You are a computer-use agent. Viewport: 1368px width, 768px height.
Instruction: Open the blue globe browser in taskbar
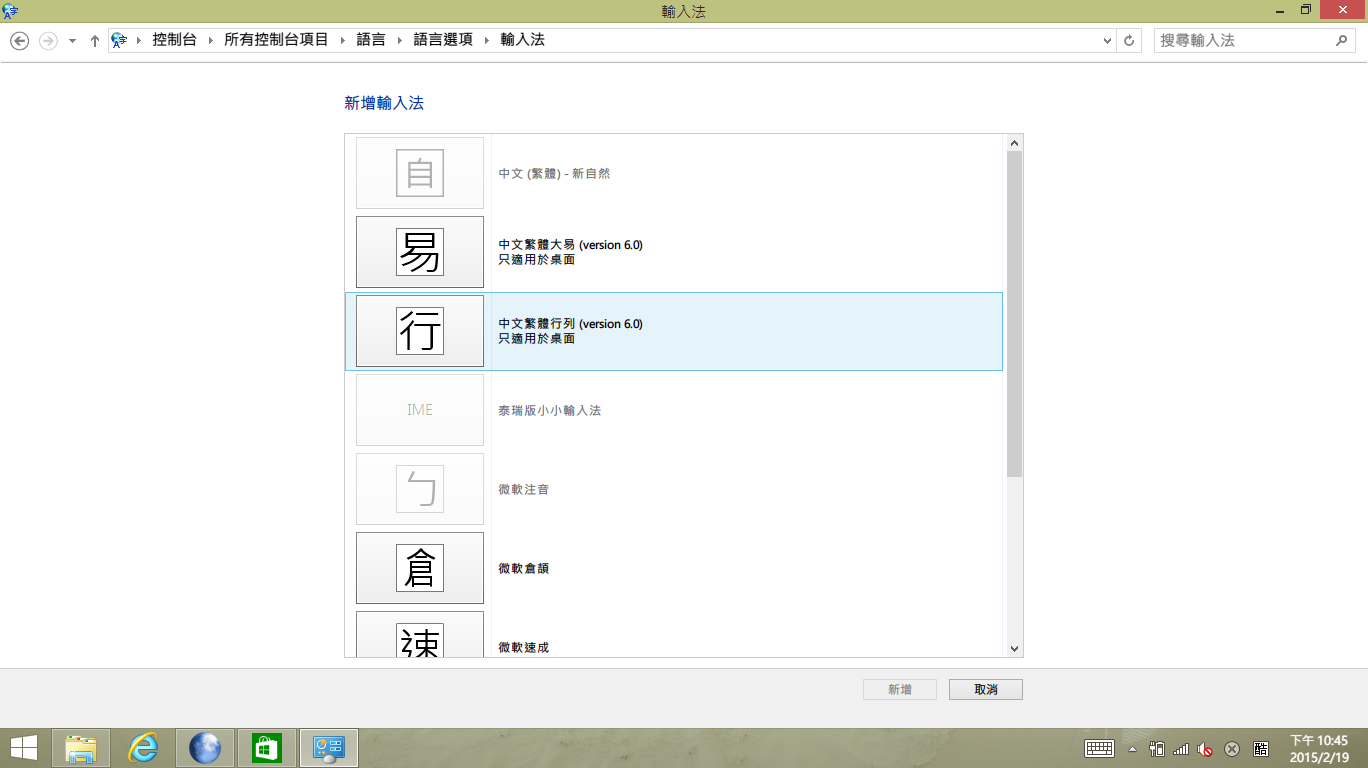pyautogui.click(x=205, y=748)
